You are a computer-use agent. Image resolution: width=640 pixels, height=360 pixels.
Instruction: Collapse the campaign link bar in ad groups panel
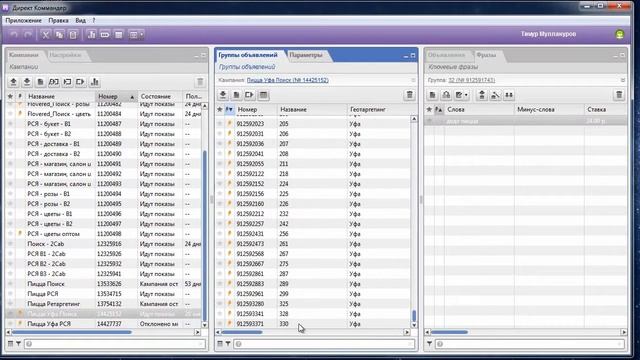pos(413,80)
